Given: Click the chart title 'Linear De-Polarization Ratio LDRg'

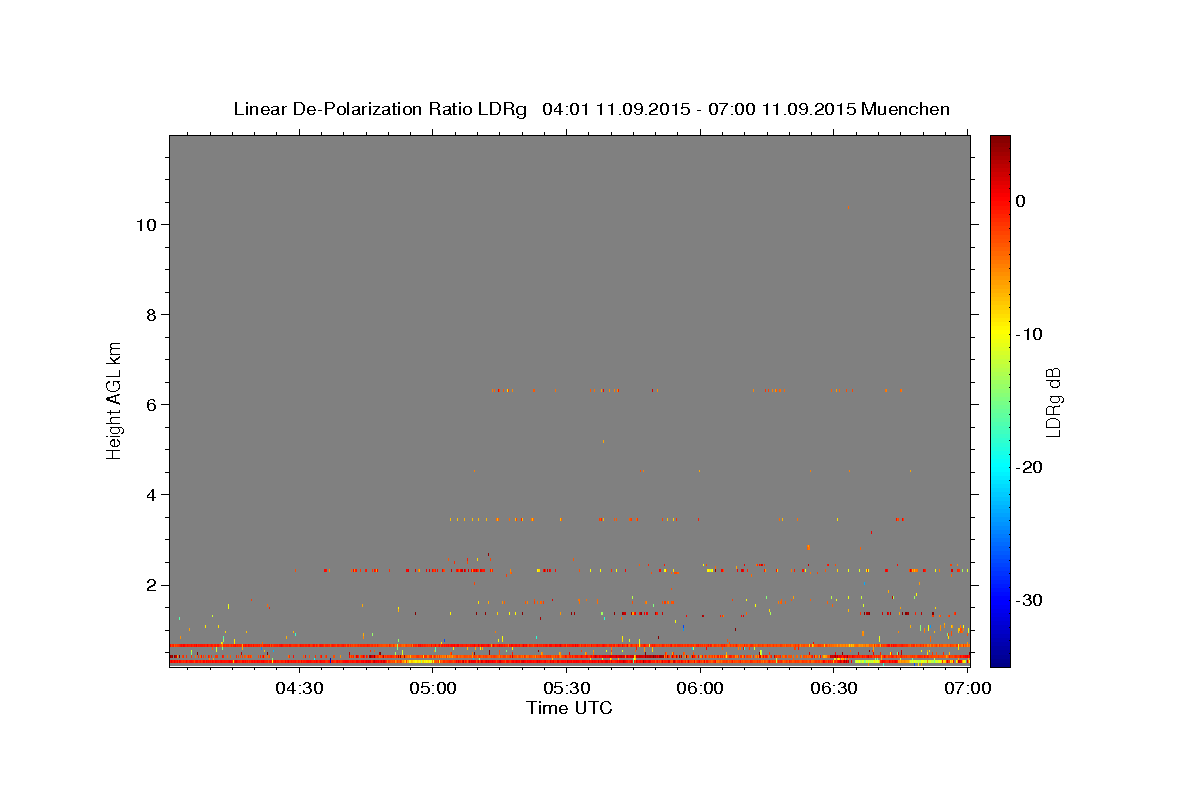Looking at the screenshot, I should click(x=379, y=109).
